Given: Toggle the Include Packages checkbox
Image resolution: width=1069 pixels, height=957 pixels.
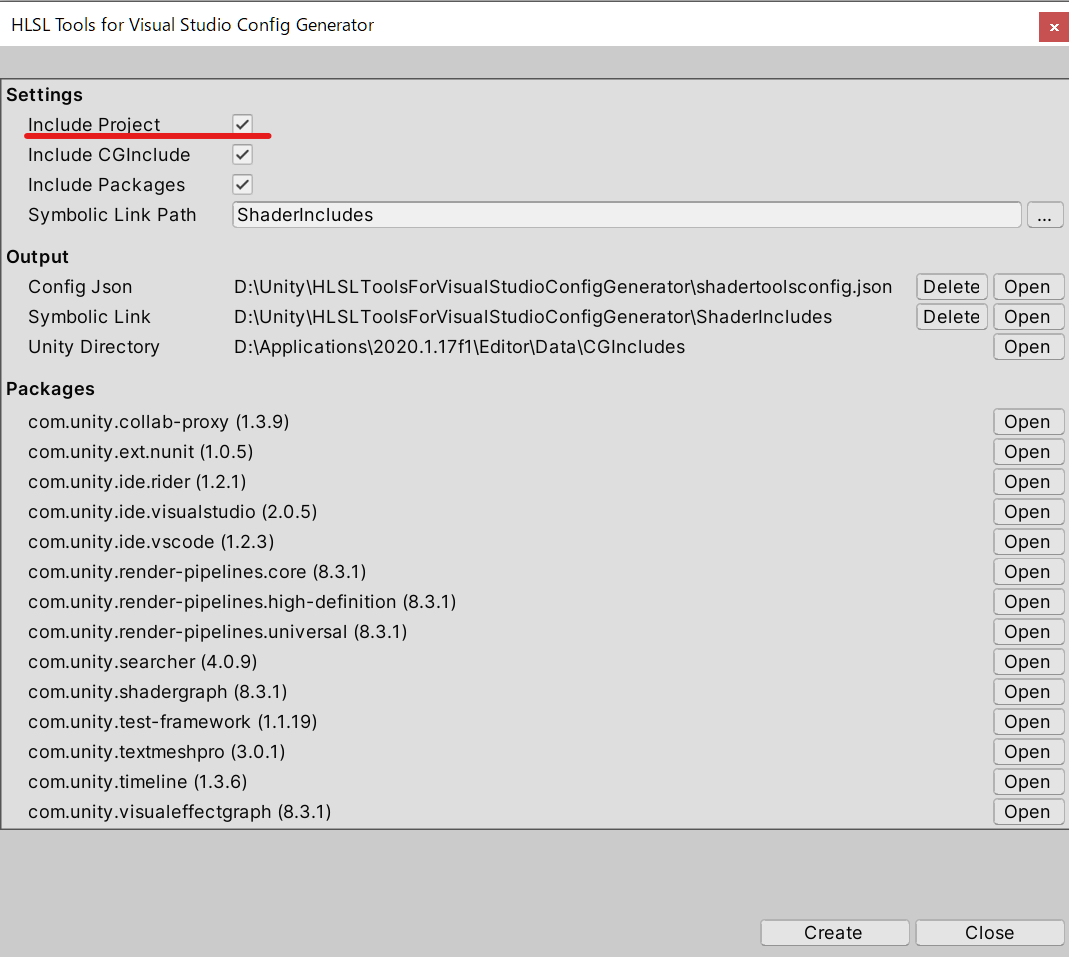Looking at the screenshot, I should 242,184.
